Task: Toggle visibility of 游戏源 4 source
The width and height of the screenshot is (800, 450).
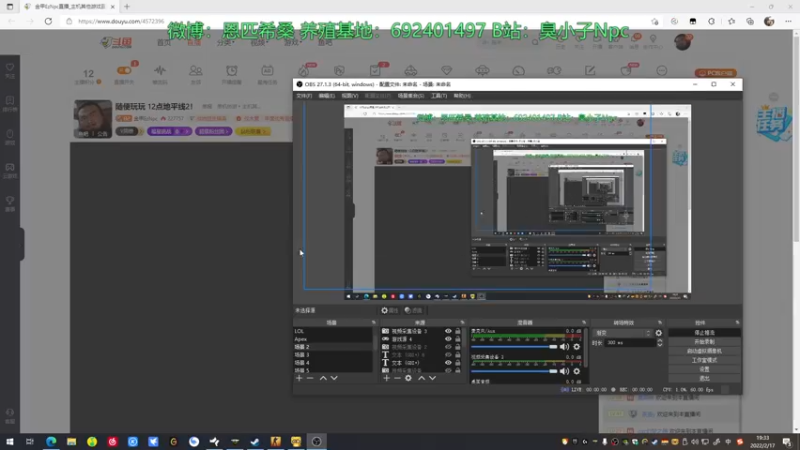Action: pyautogui.click(x=448, y=339)
